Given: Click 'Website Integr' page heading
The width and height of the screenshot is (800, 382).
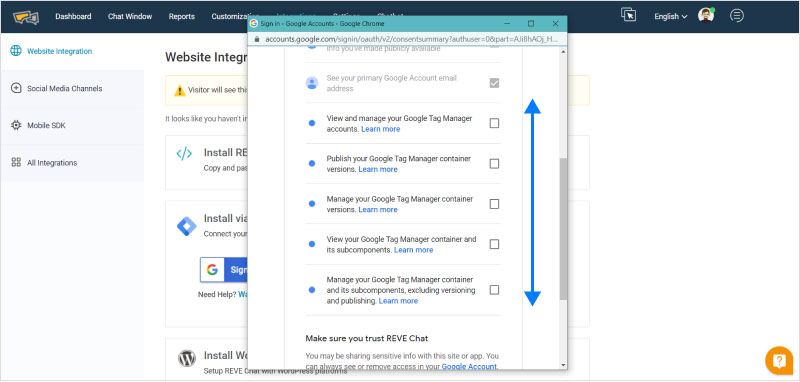Looking at the screenshot, I should 206,57.
